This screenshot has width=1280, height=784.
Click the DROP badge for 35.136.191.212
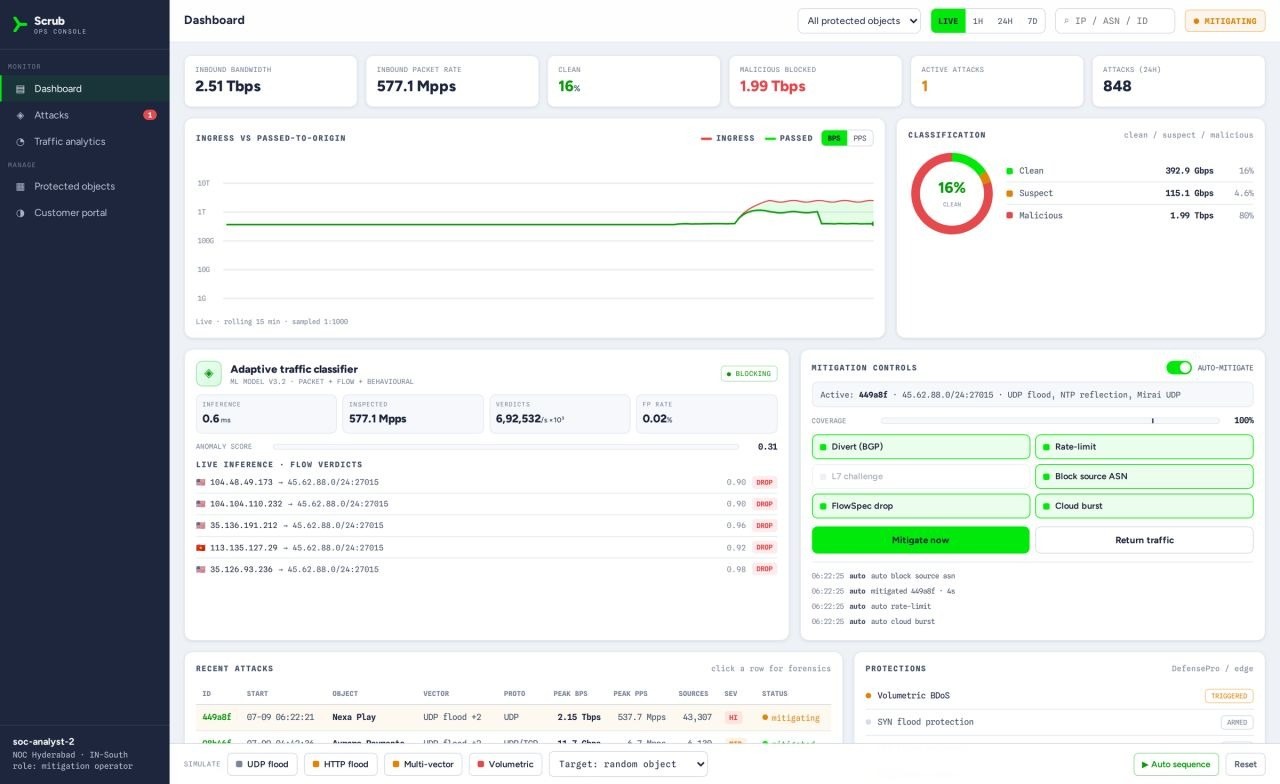(x=765, y=525)
